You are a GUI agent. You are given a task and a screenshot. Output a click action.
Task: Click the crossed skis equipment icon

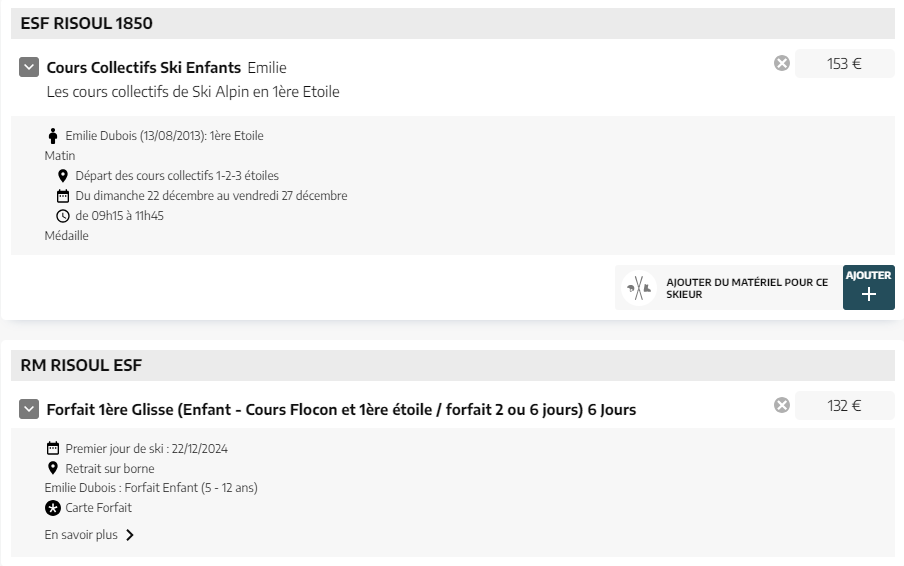tap(639, 288)
